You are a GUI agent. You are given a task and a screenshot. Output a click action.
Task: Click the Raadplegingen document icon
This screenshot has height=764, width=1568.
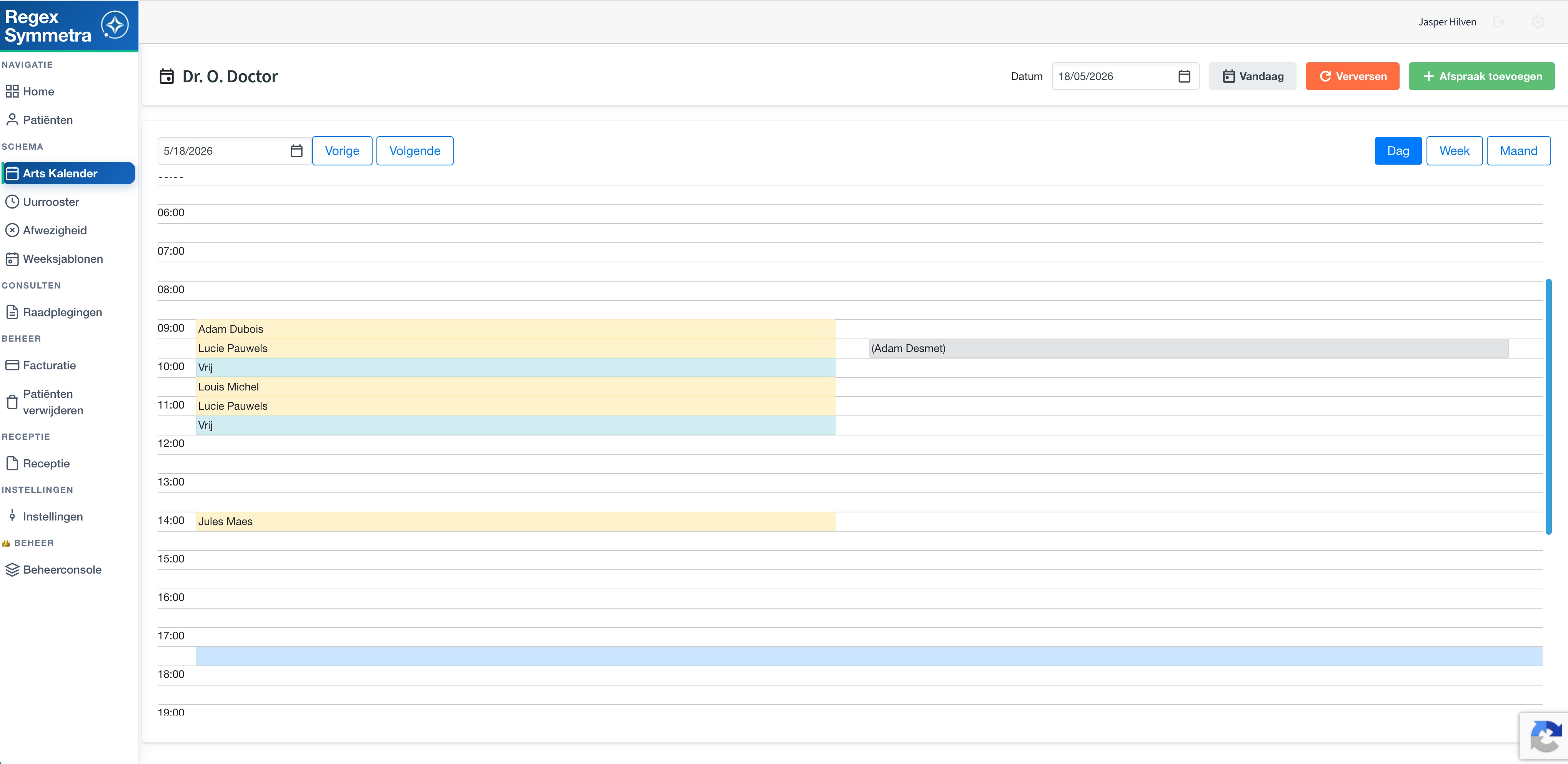point(12,312)
